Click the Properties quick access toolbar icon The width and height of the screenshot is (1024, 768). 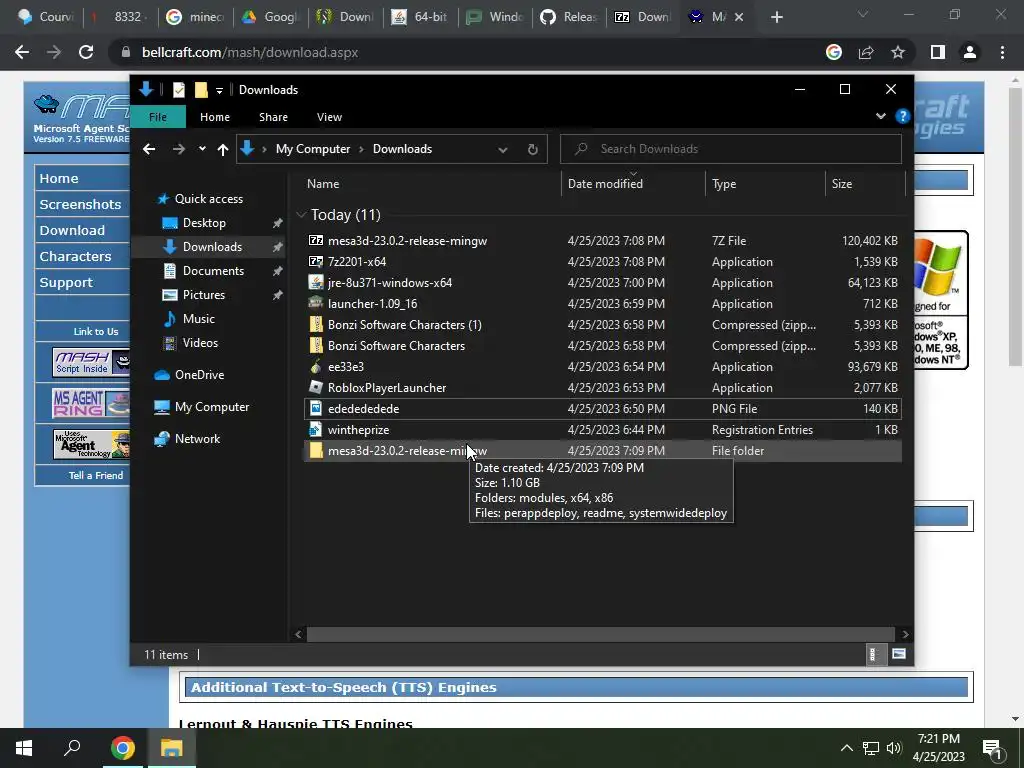[x=178, y=89]
